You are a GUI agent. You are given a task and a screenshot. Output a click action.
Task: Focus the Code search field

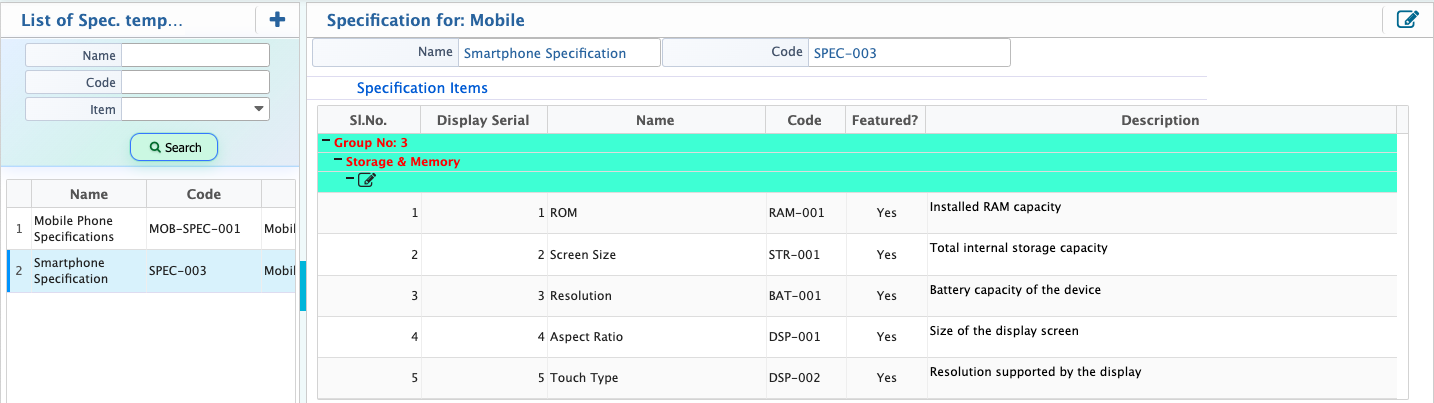coord(196,82)
